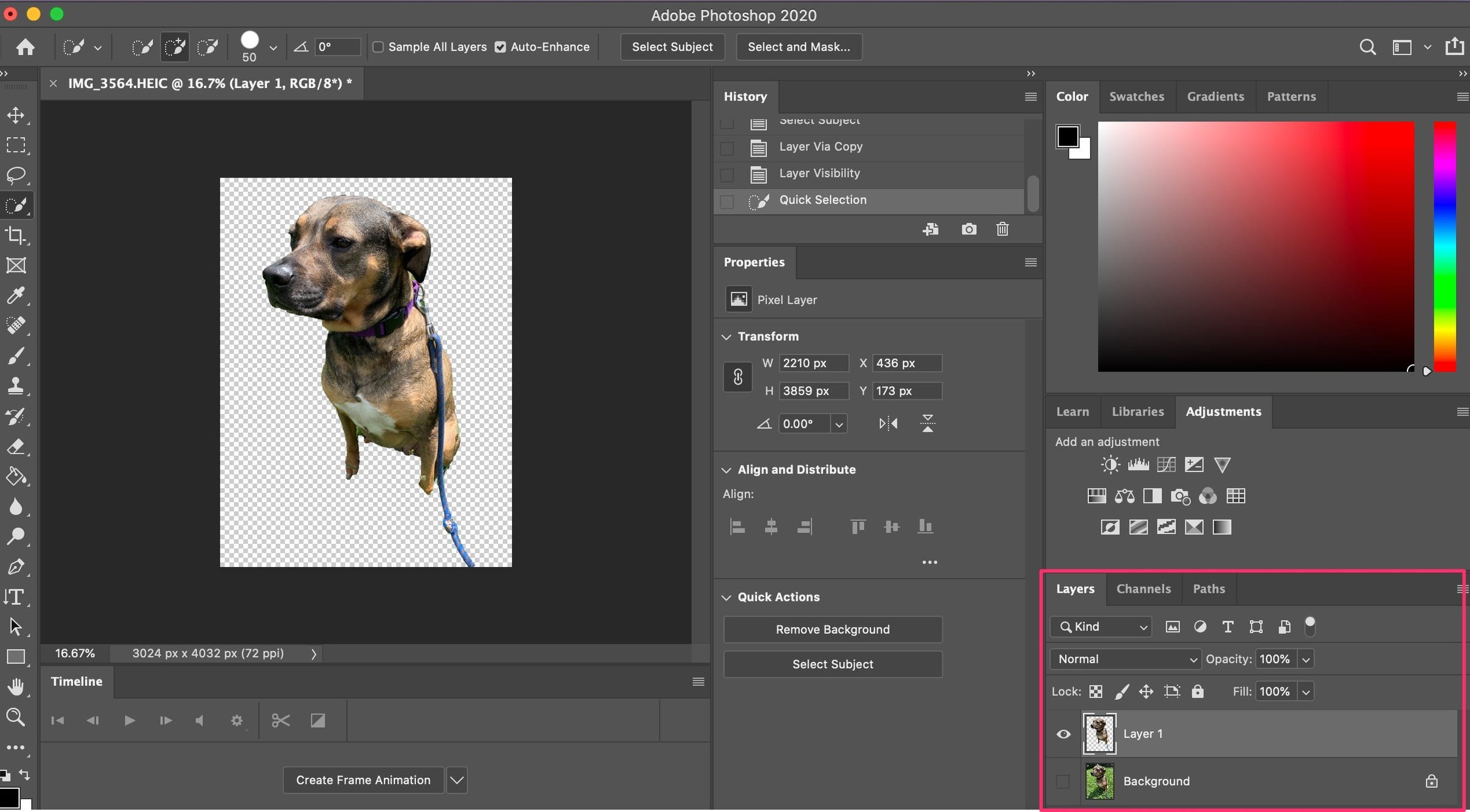Drag the Opacity percentage slider
Screen dimensions: 1470x812
1275,658
